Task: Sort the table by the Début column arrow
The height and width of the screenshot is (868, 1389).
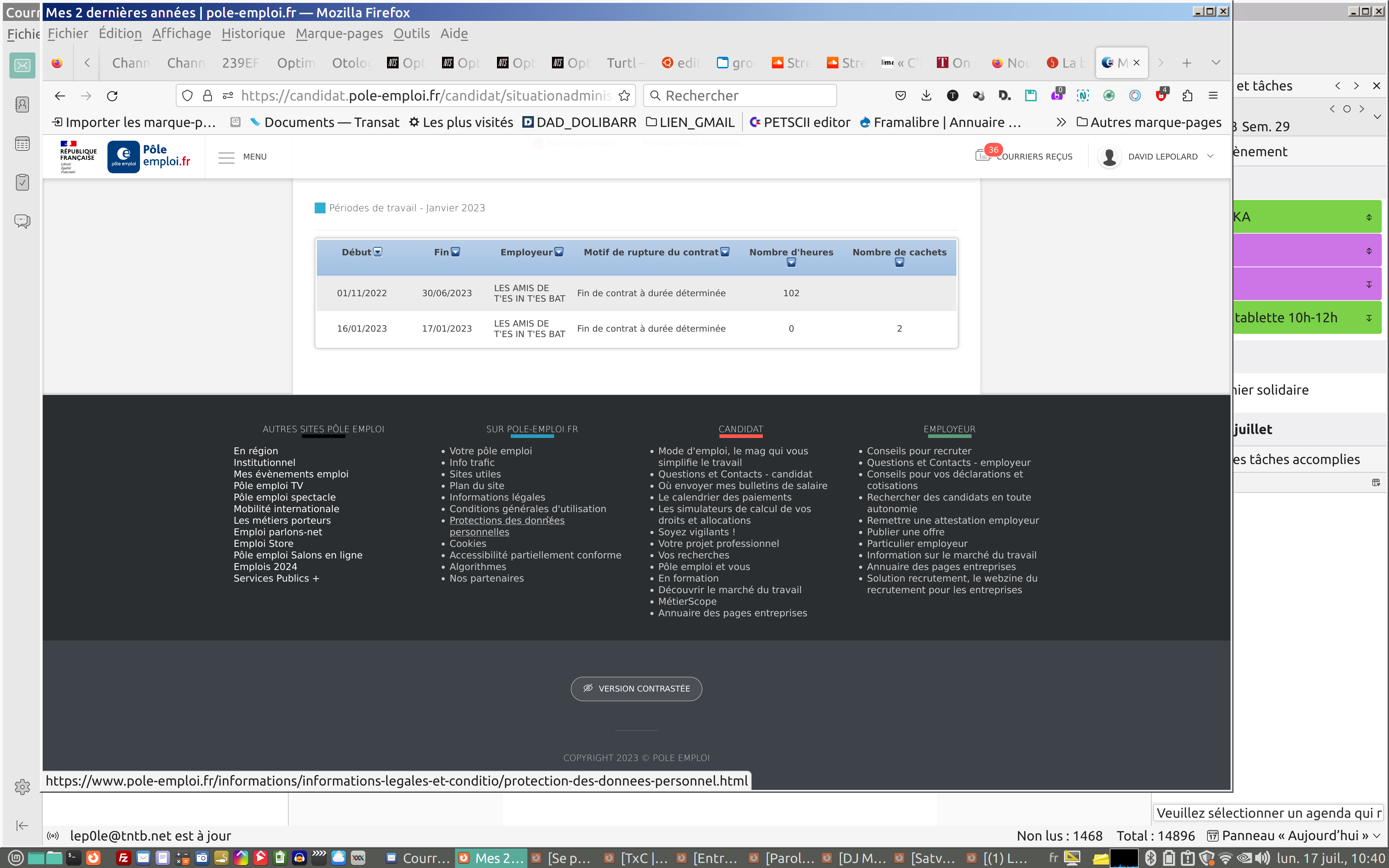Action: click(378, 252)
